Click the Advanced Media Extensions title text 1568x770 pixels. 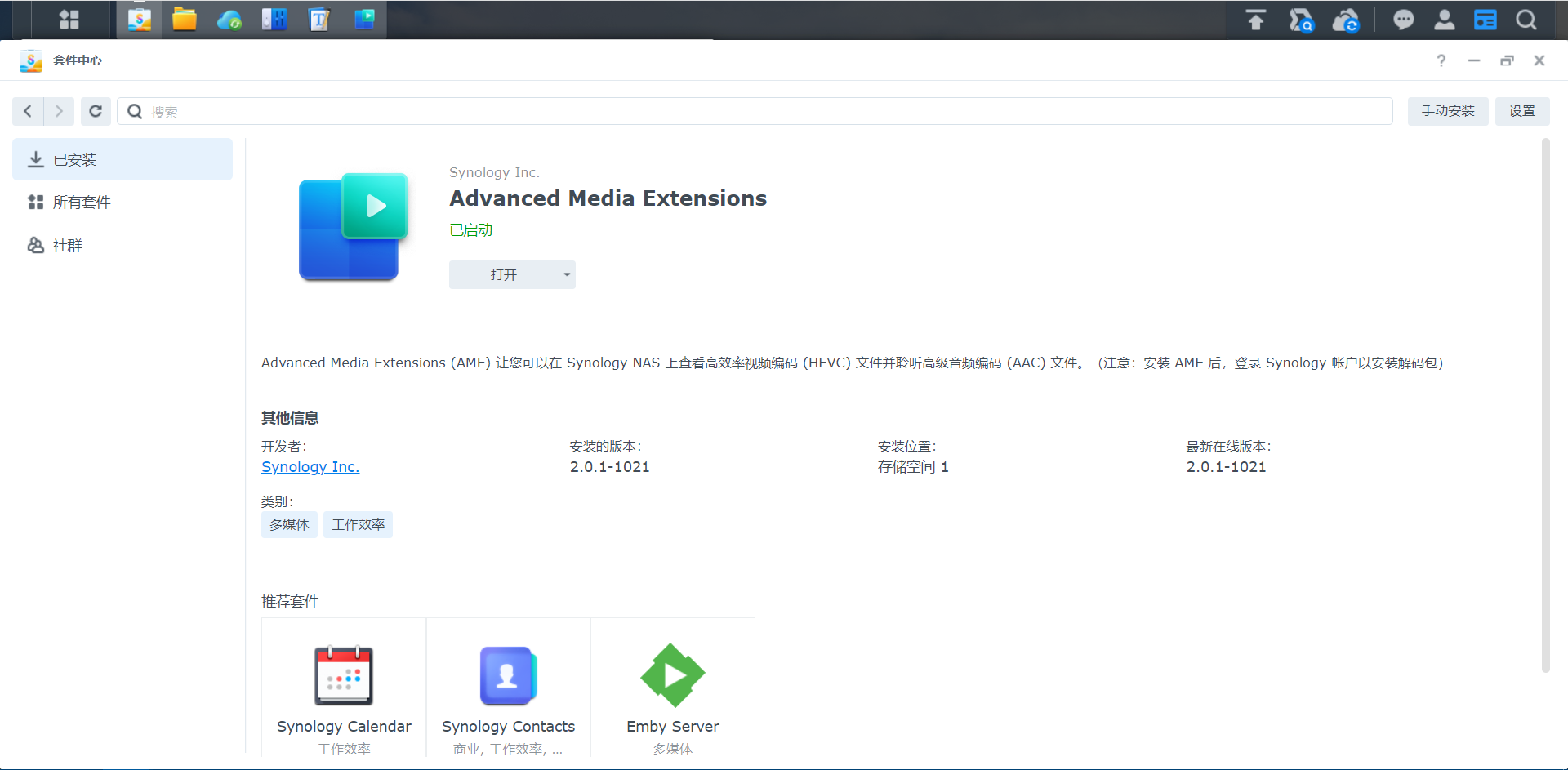point(608,198)
